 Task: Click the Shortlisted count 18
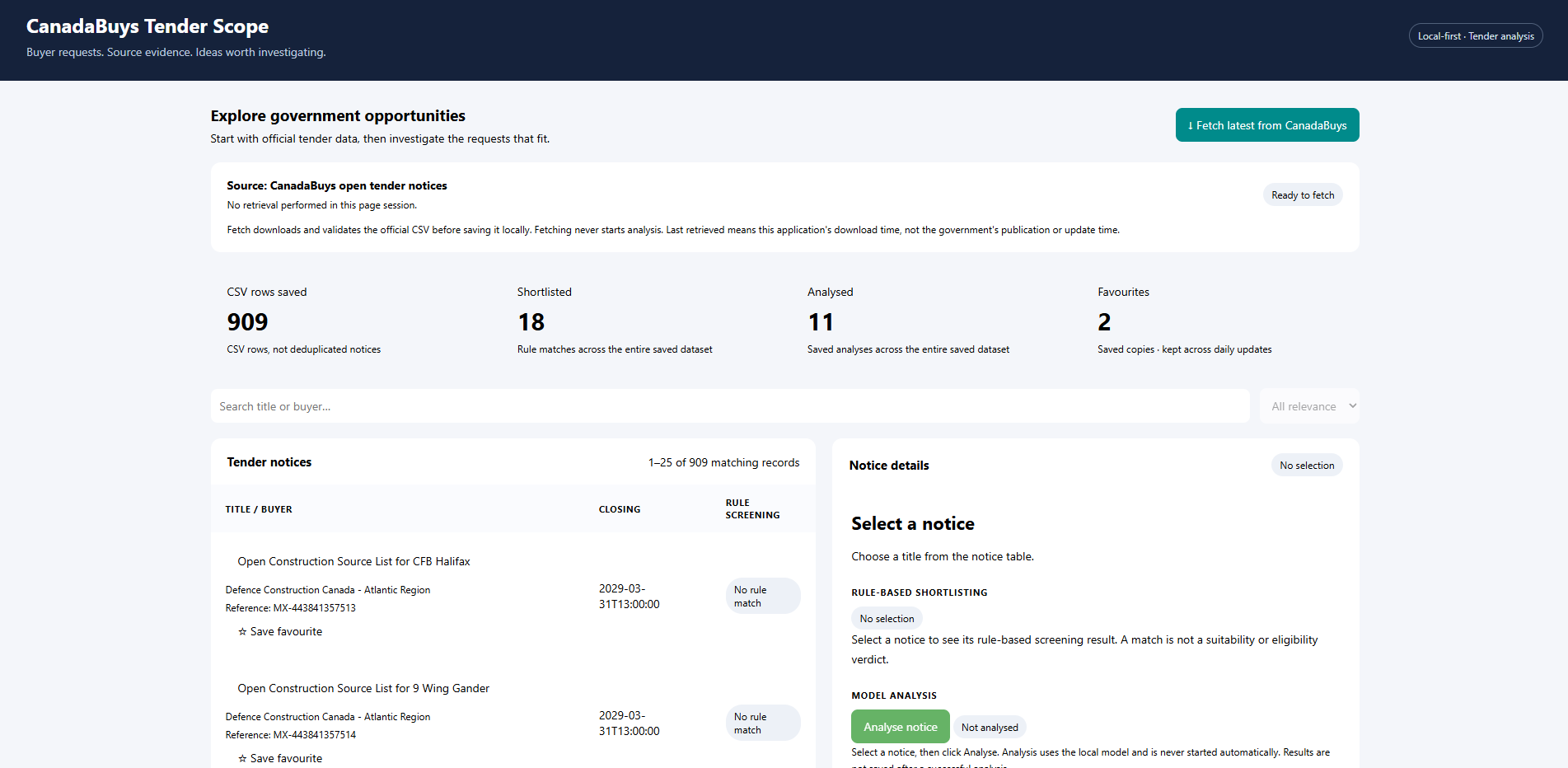[531, 322]
